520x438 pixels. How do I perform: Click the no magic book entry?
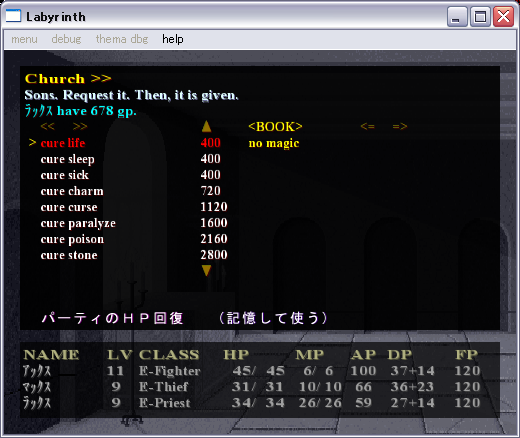pyautogui.click(x=274, y=143)
